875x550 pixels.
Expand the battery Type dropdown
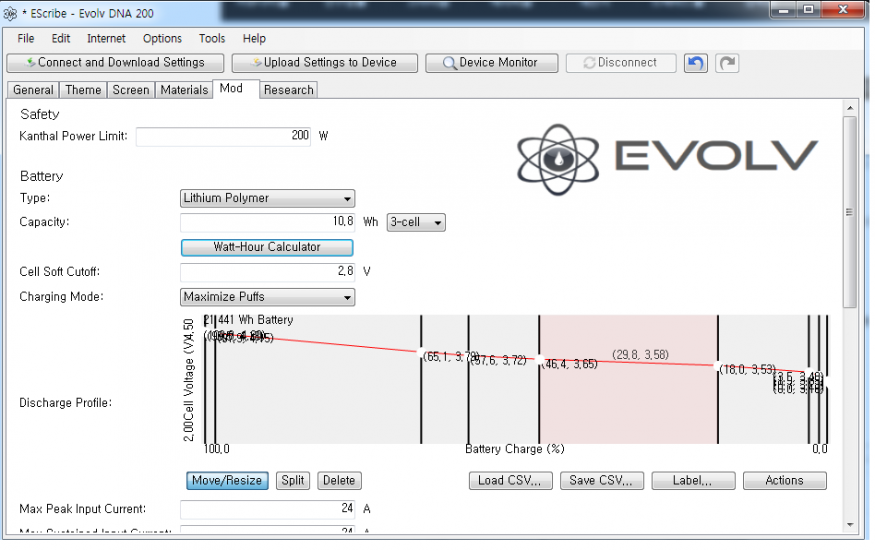pyautogui.click(x=267, y=199)
